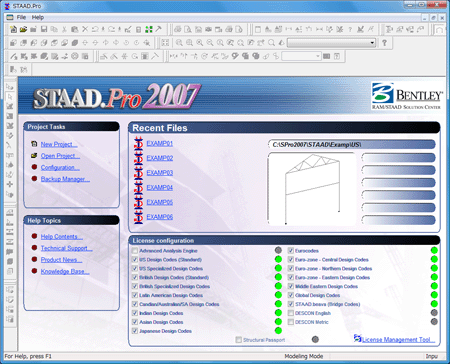The height and width of the screenshot is (364, 450).
Task: Click the Undo arrow icon
Action: (95, 29)
